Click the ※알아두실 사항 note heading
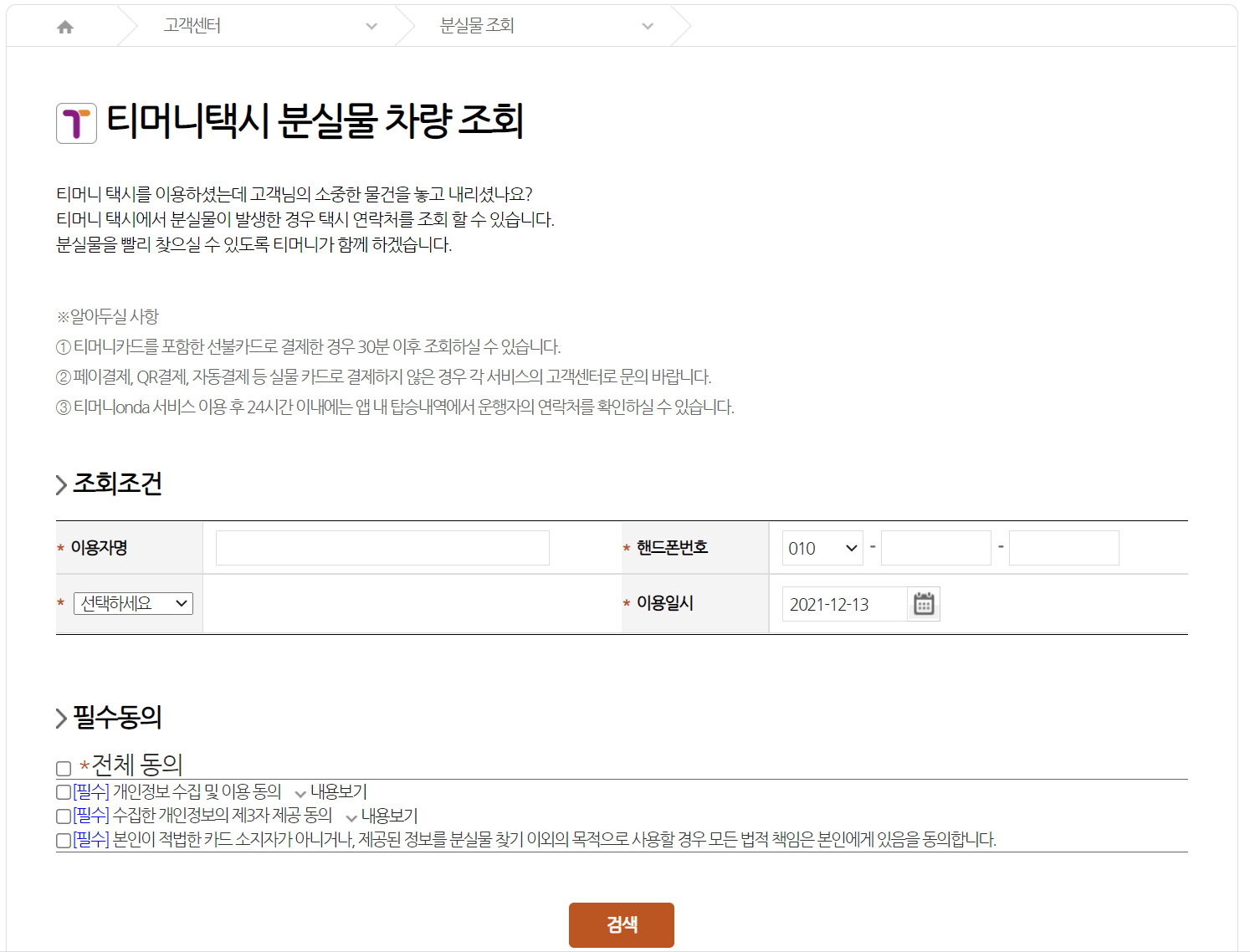This screenshot has height=952, width=1250. [107, 316]
